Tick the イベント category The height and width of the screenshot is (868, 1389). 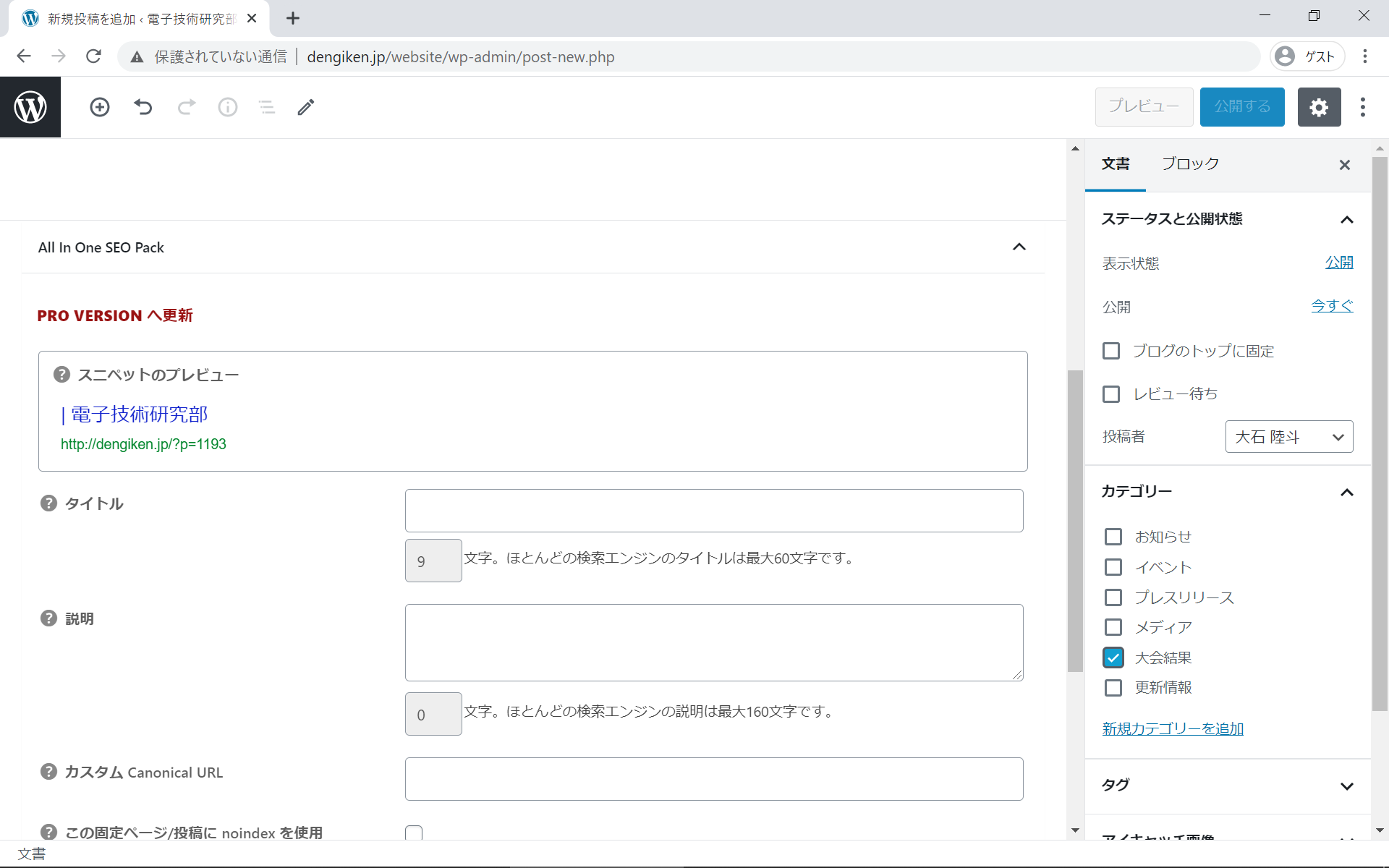click(x=1113, y=567)
